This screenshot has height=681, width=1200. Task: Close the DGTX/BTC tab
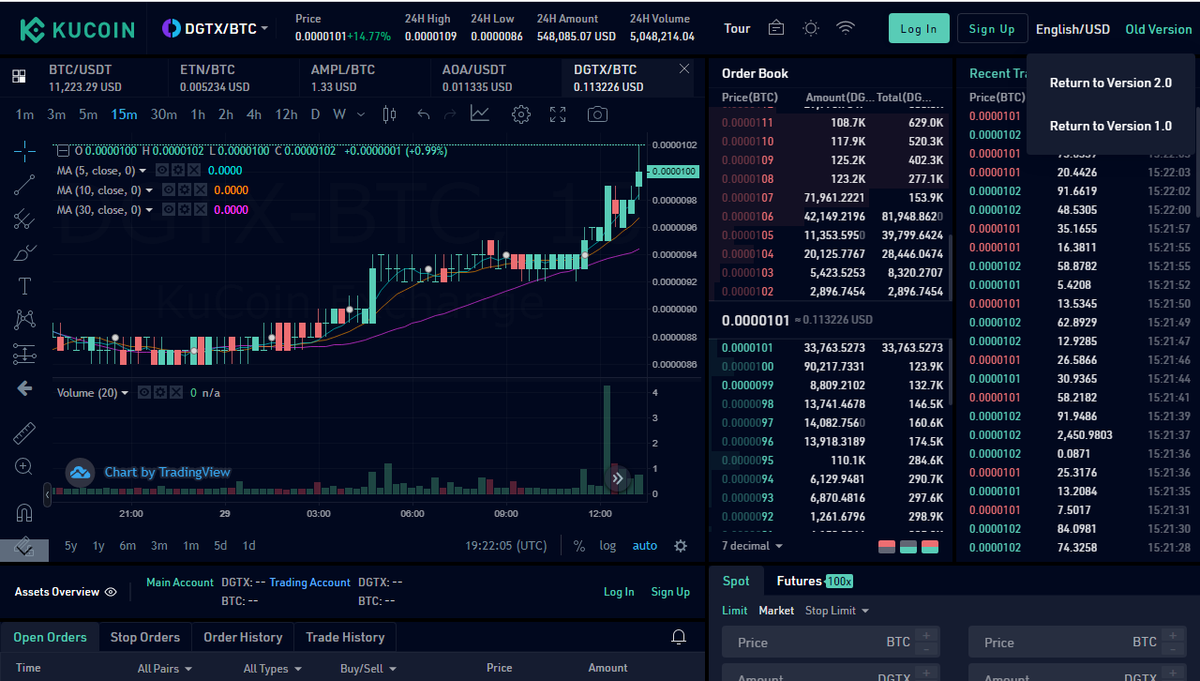684,69
